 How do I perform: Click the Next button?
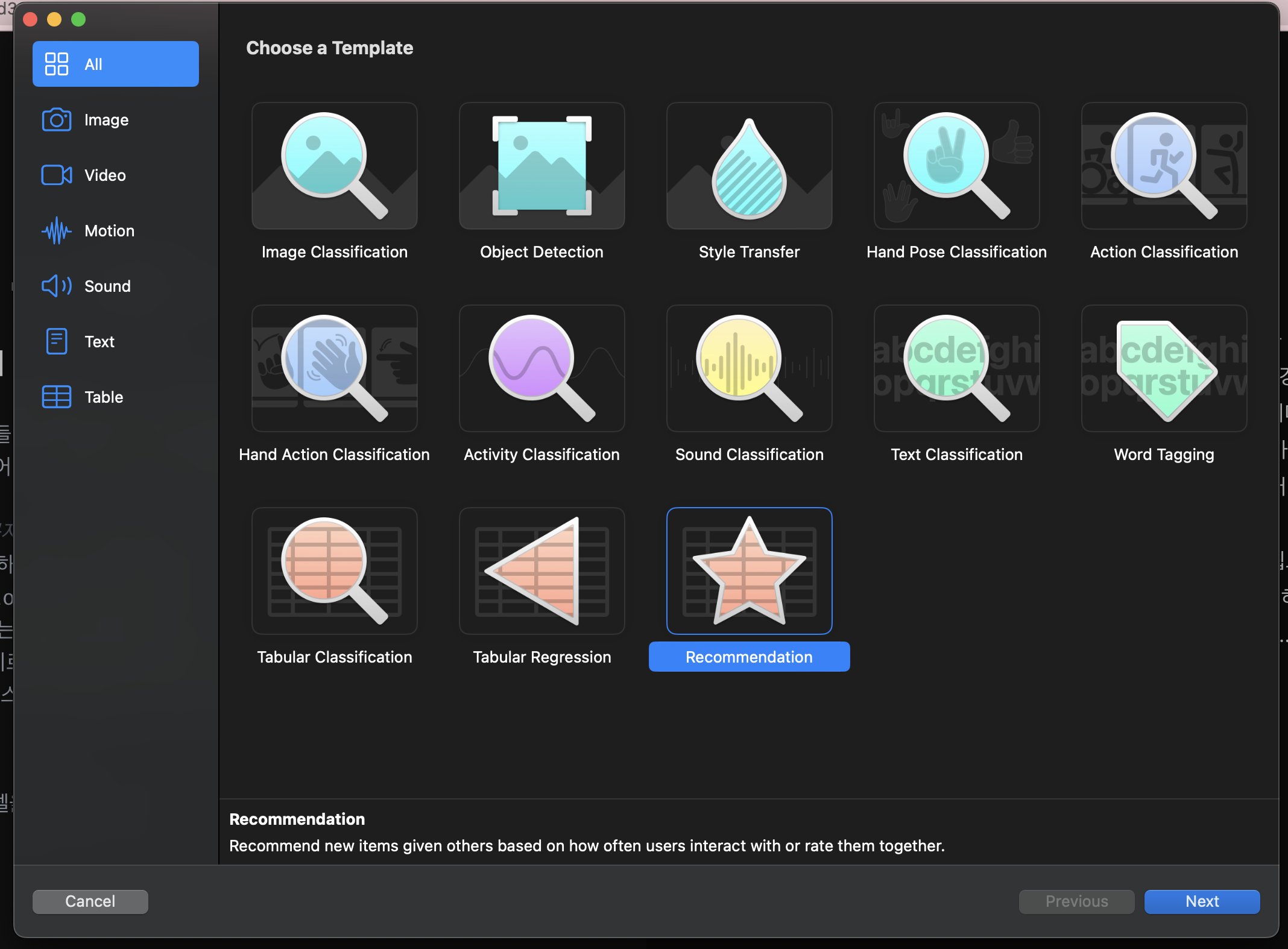point(1202,901)
